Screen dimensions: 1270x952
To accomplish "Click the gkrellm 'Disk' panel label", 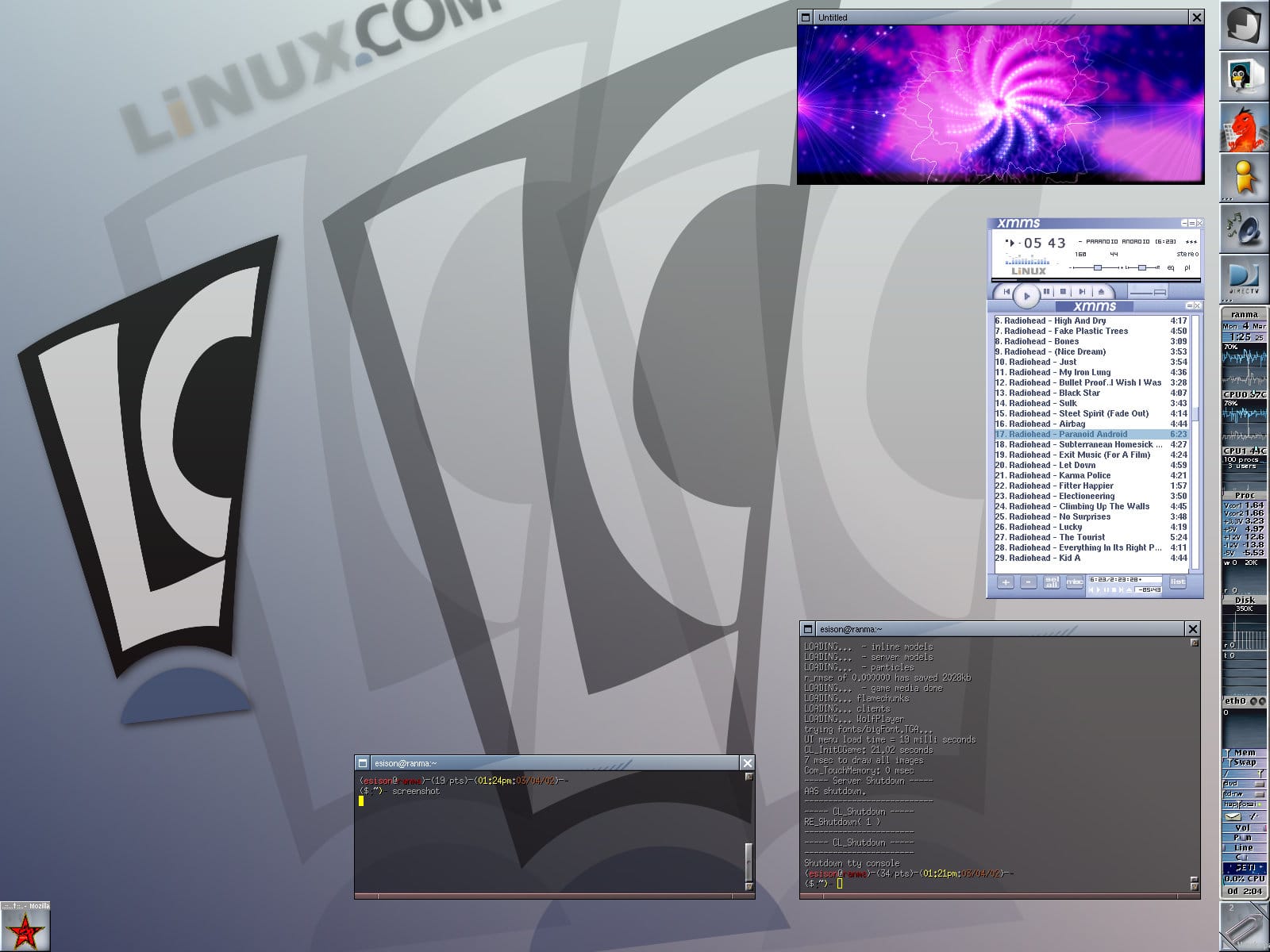I will [1244, 601].
